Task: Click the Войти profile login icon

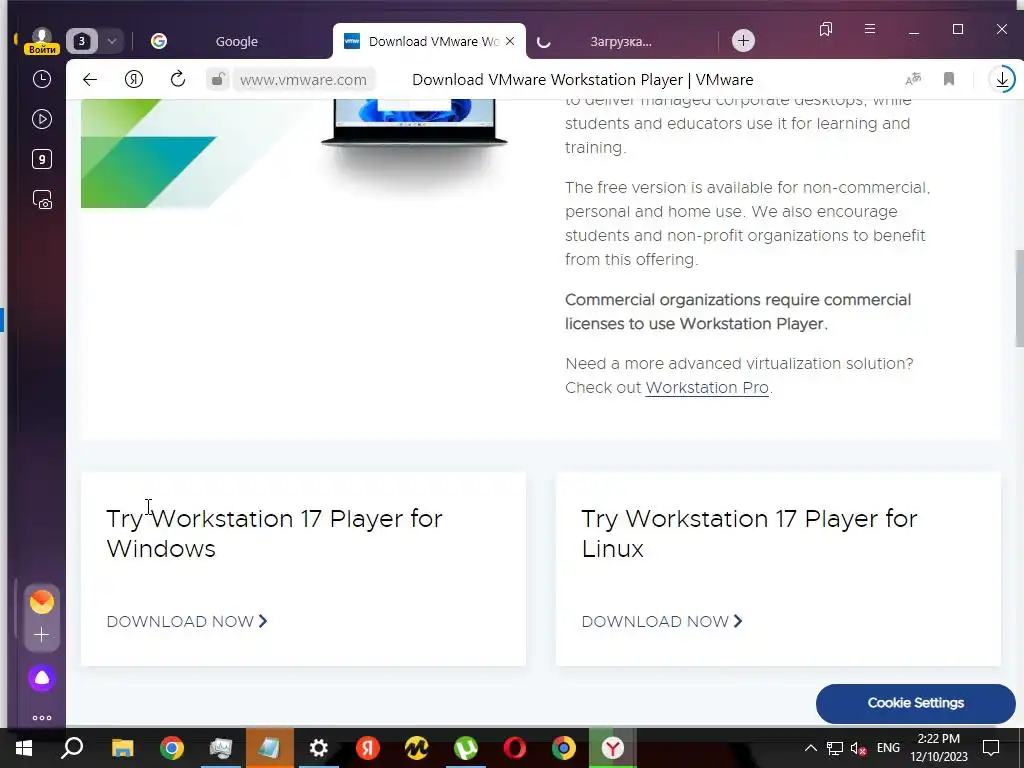Action: tap(42, 41)
